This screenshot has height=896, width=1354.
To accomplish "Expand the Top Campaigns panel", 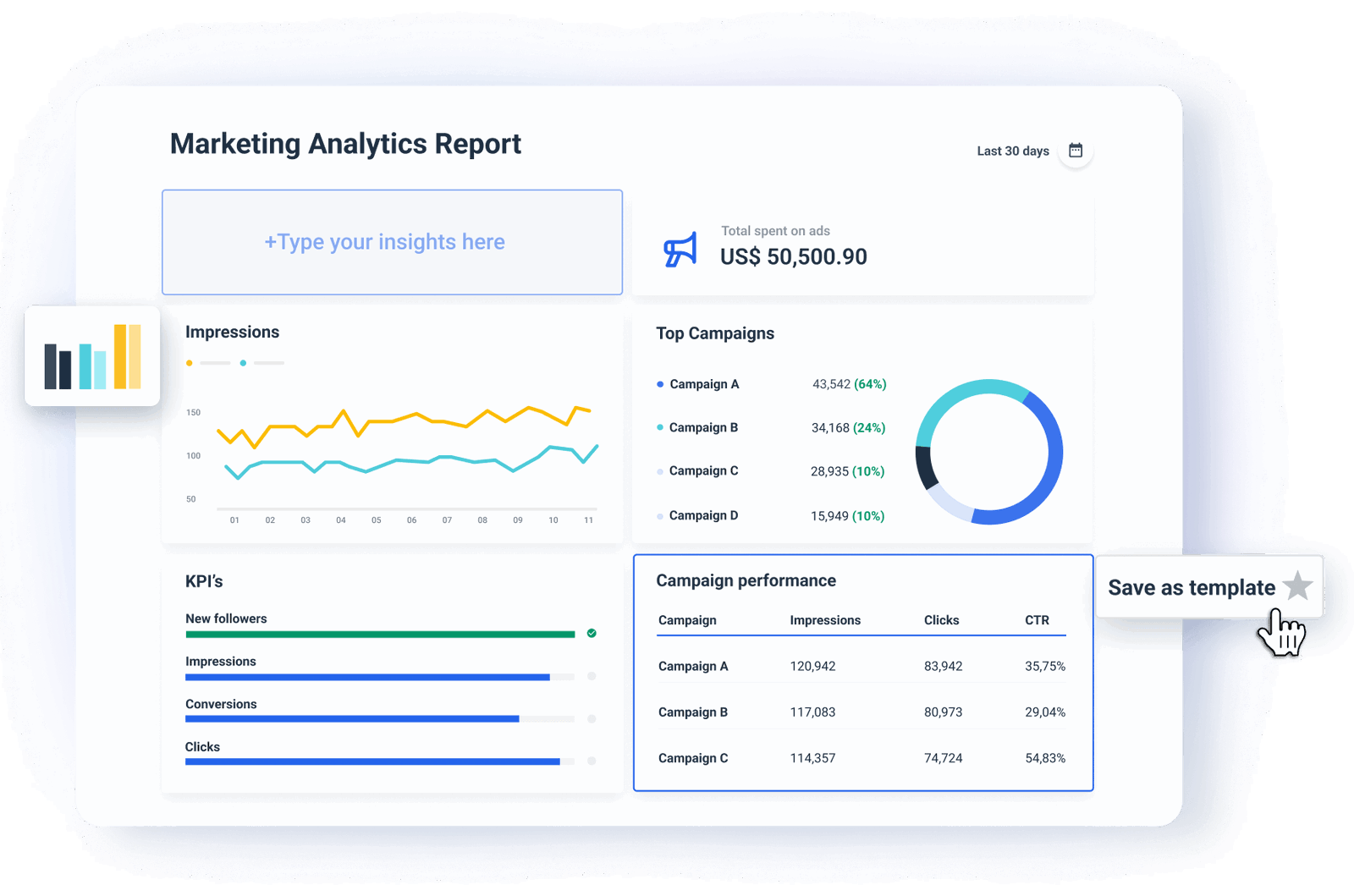I will tap(715, 333).
